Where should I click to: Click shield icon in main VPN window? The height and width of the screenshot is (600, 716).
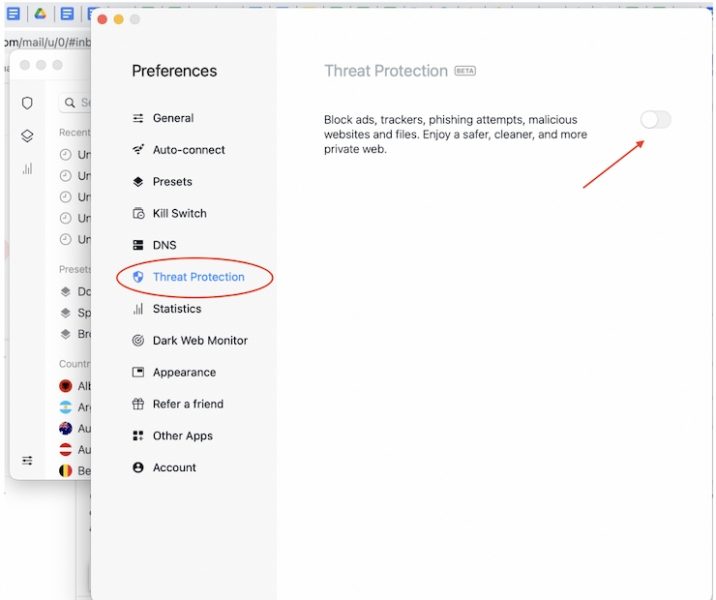coord(27,103)
